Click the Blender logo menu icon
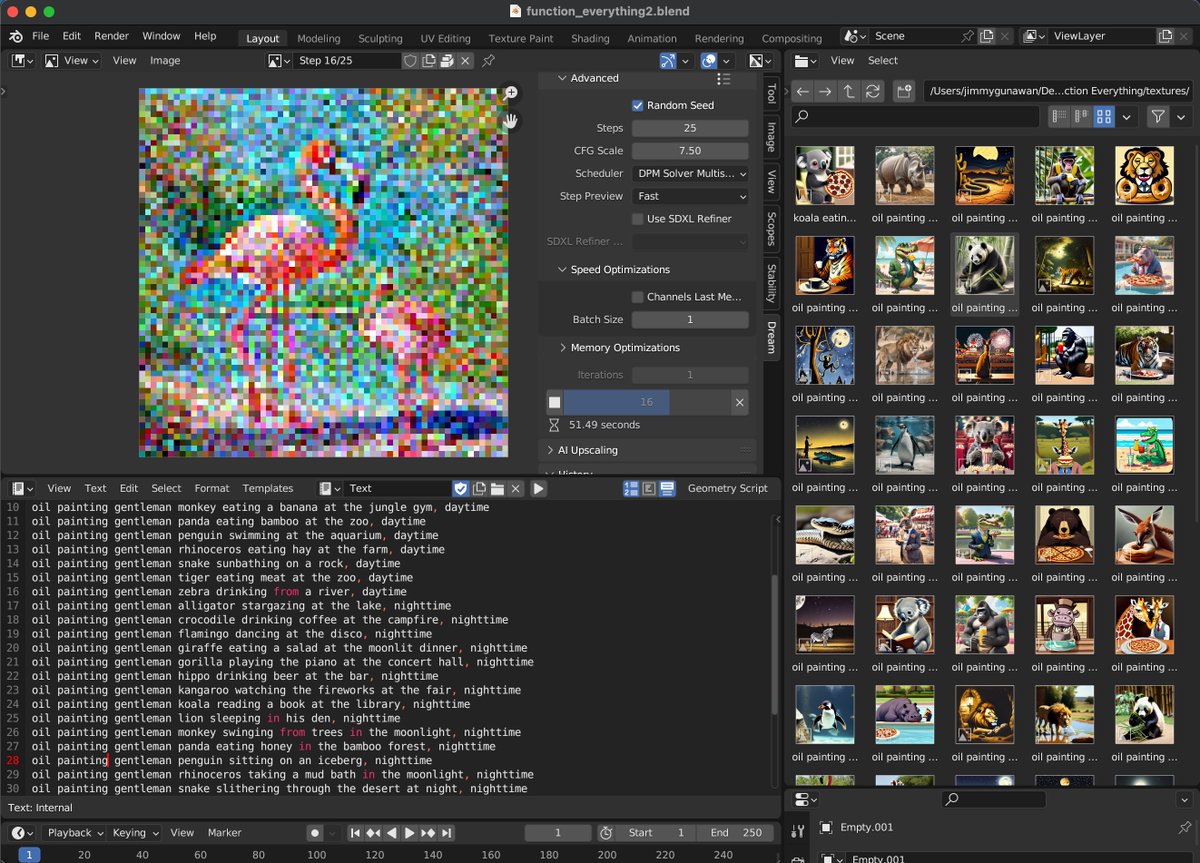1200x863 pixels. tap(15, 36)
